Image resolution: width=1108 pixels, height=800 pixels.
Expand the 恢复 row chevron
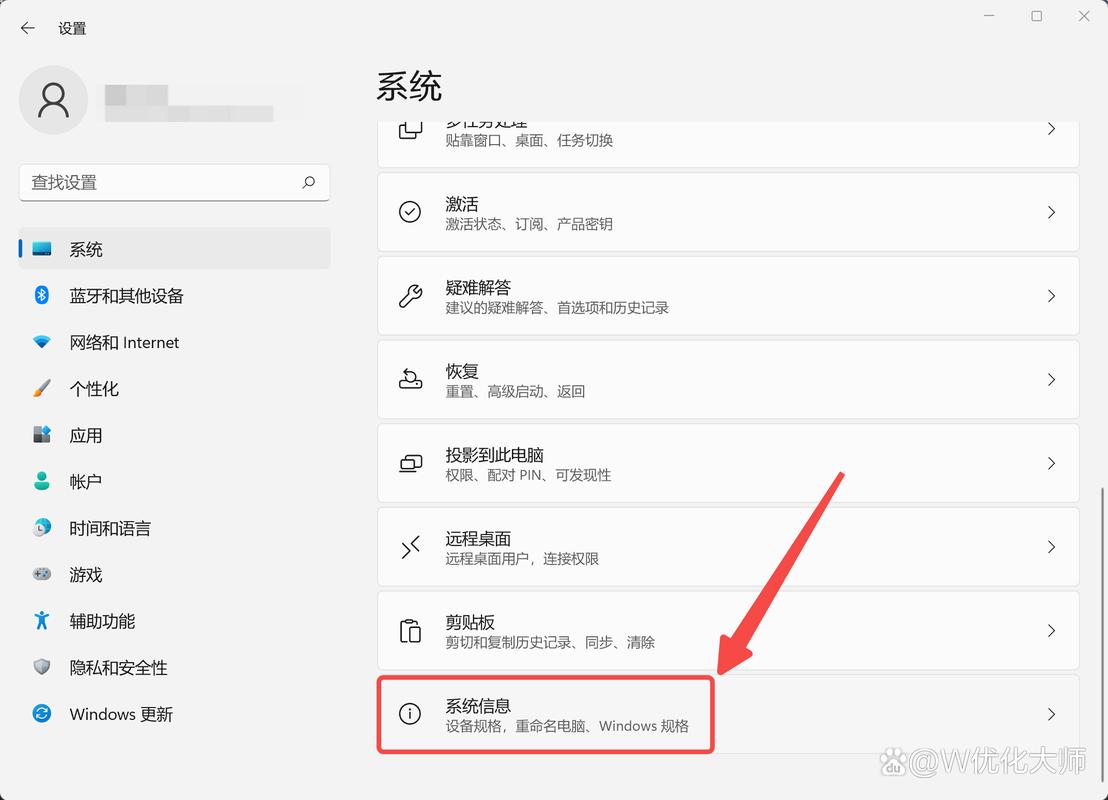1050,379
